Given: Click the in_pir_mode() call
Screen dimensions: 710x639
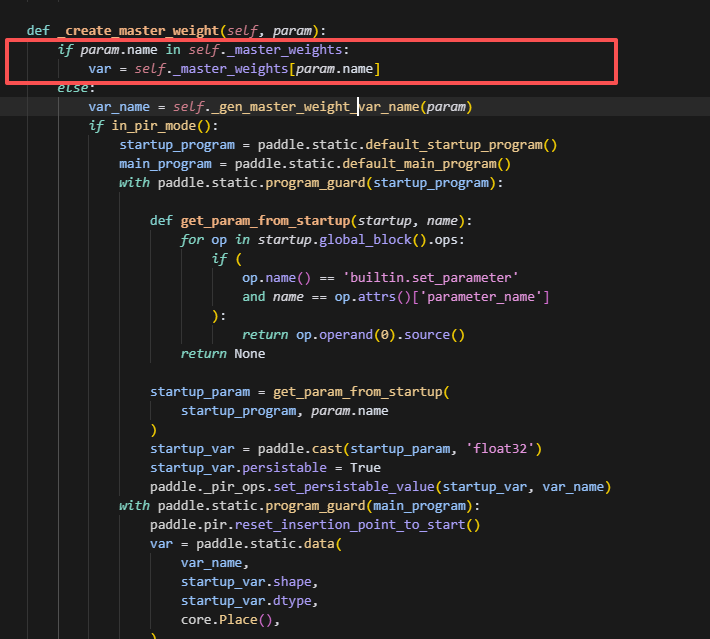Looking at the screenshot, I should 151,126.
